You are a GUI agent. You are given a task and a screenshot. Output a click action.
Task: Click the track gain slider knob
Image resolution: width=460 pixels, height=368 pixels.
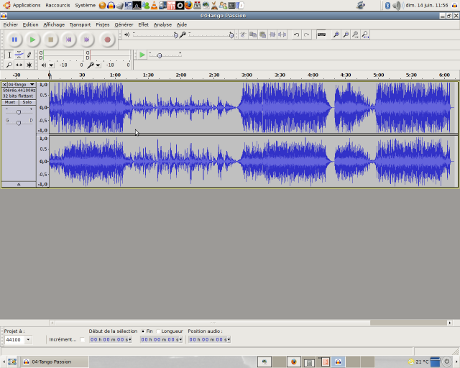tap(19, 112)
